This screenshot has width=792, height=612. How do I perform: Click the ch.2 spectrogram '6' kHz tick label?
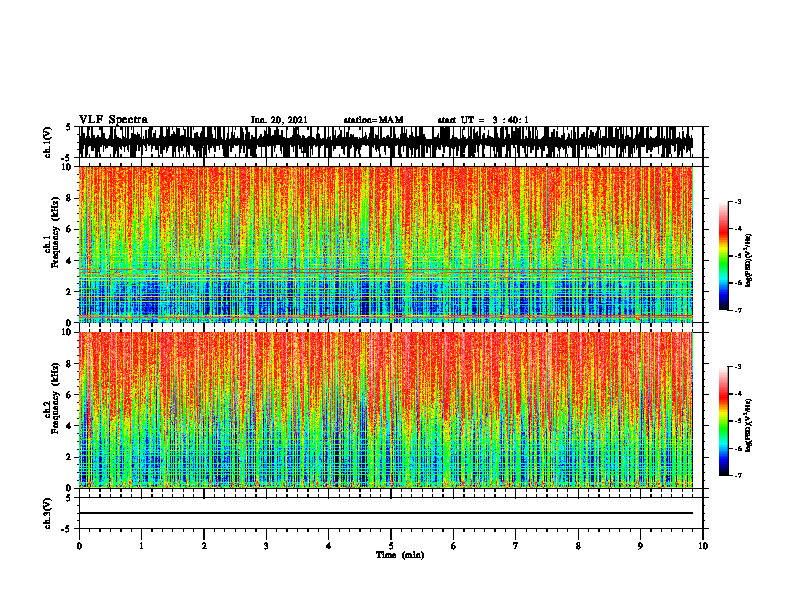coord(70,395)
